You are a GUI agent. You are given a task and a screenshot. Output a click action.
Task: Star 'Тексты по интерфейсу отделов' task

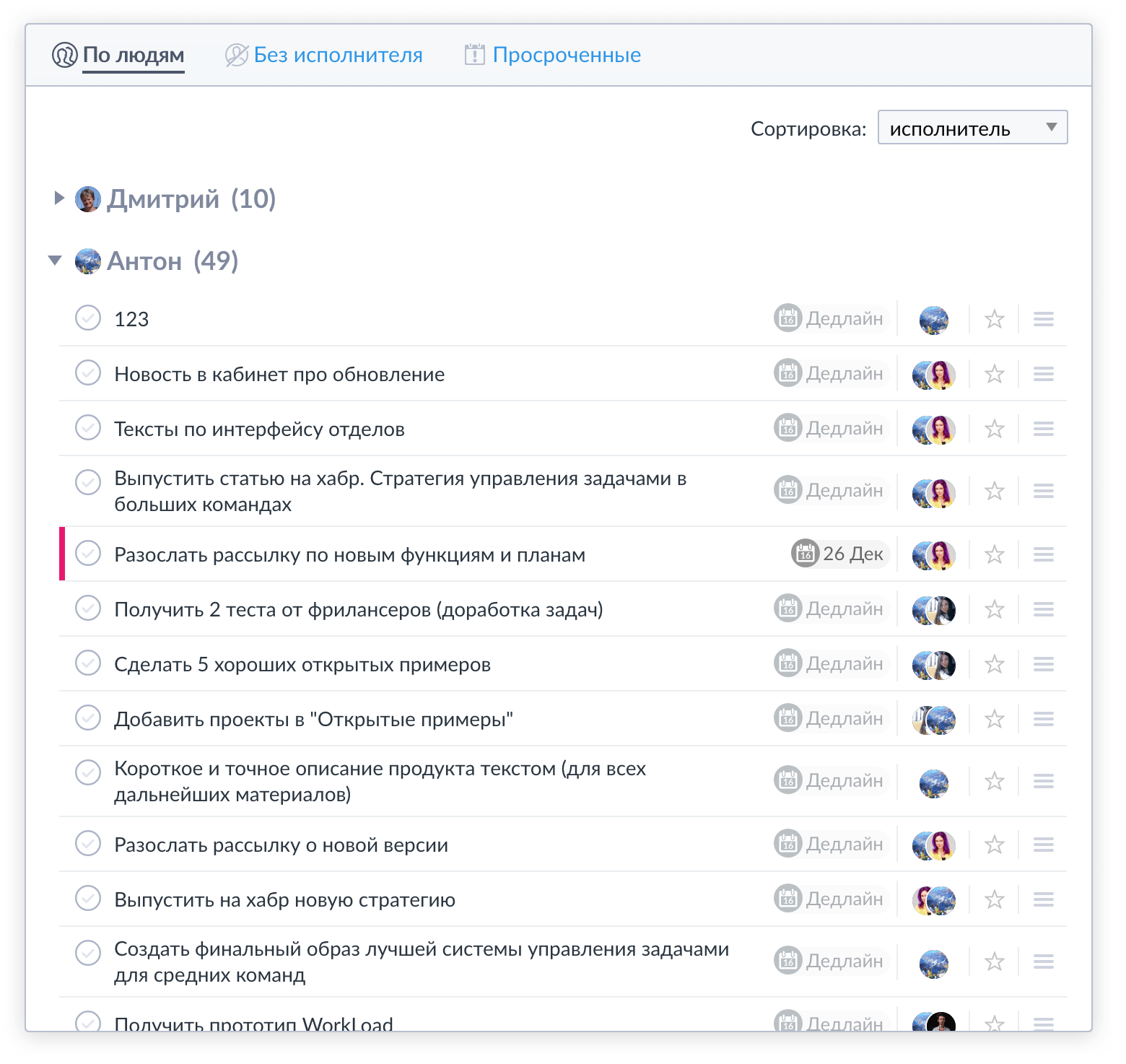point(995,428)
